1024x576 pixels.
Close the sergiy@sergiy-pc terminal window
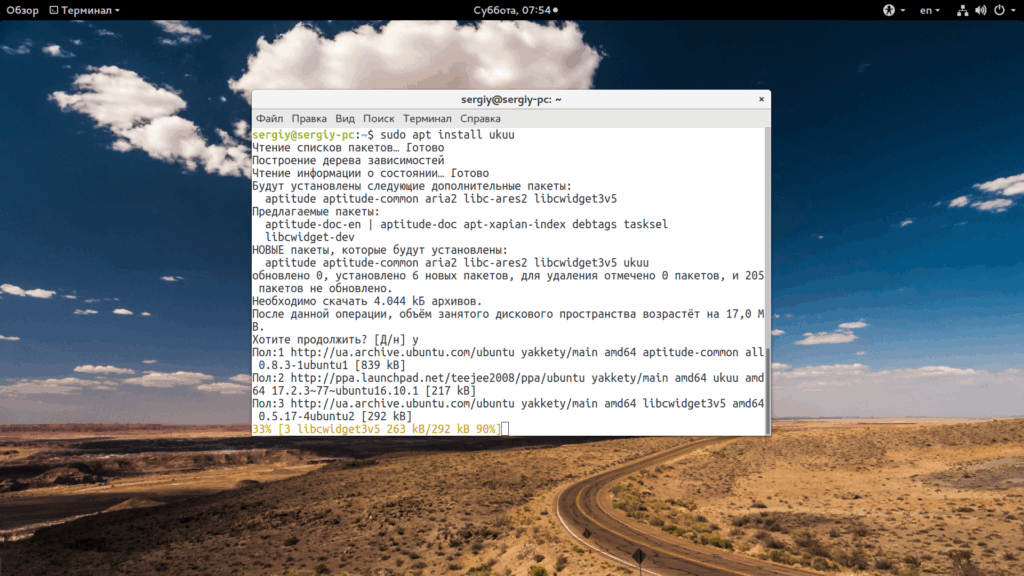(x=761, y=99)
